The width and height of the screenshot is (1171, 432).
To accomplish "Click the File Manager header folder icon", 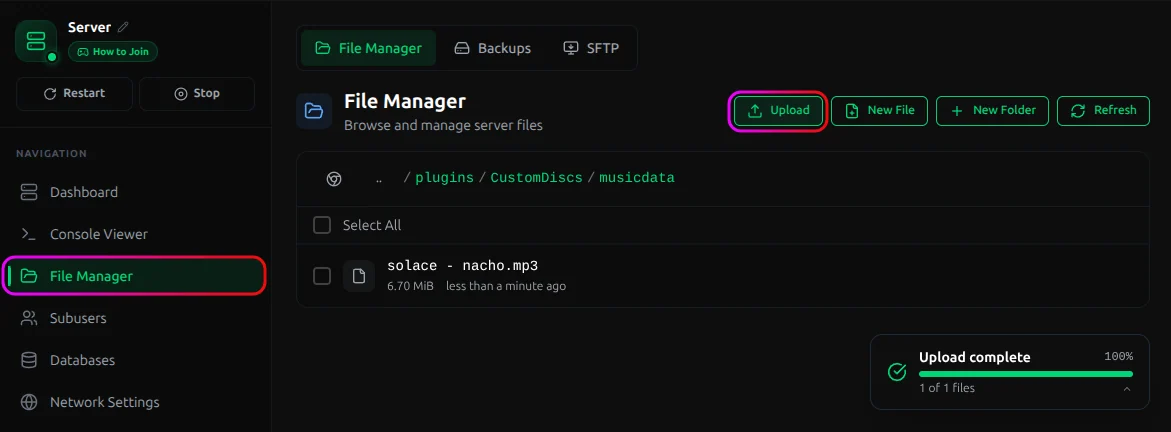I will pyautogui.click(x=314, y=111).
